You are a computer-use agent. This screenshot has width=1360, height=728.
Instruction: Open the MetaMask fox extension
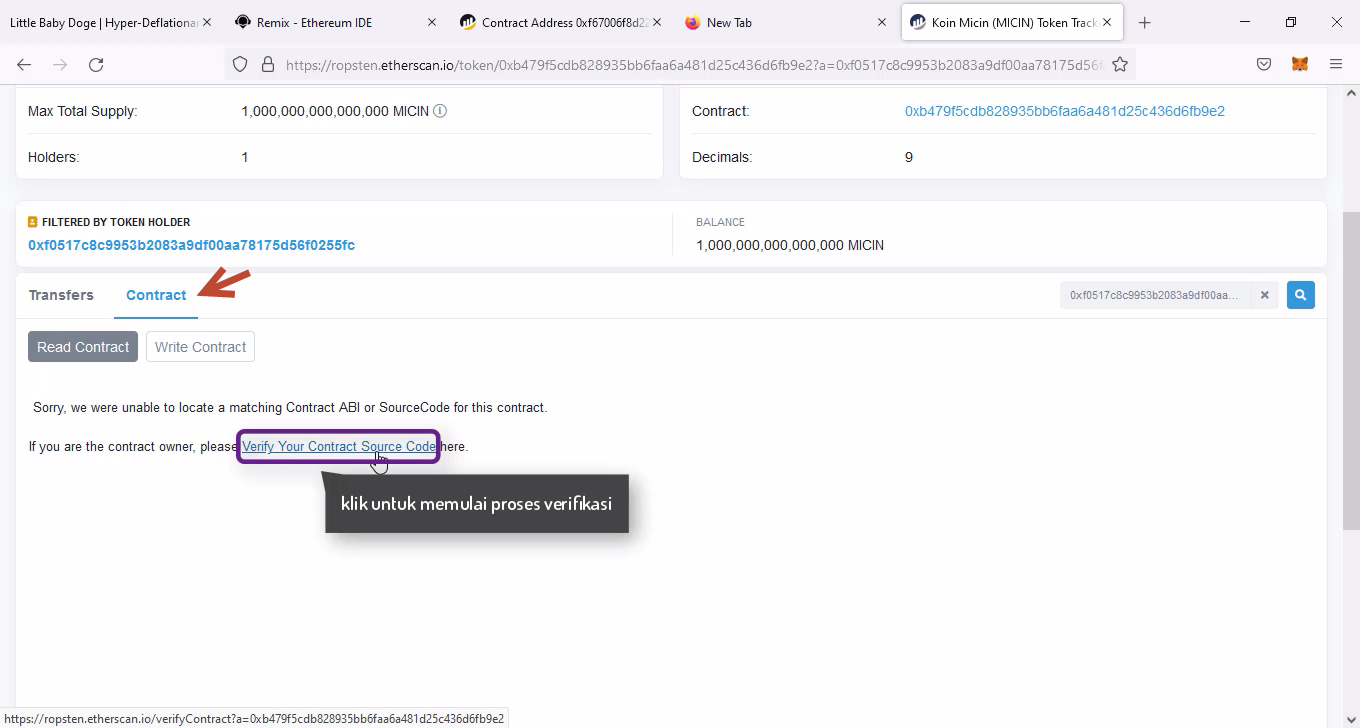1299,64
